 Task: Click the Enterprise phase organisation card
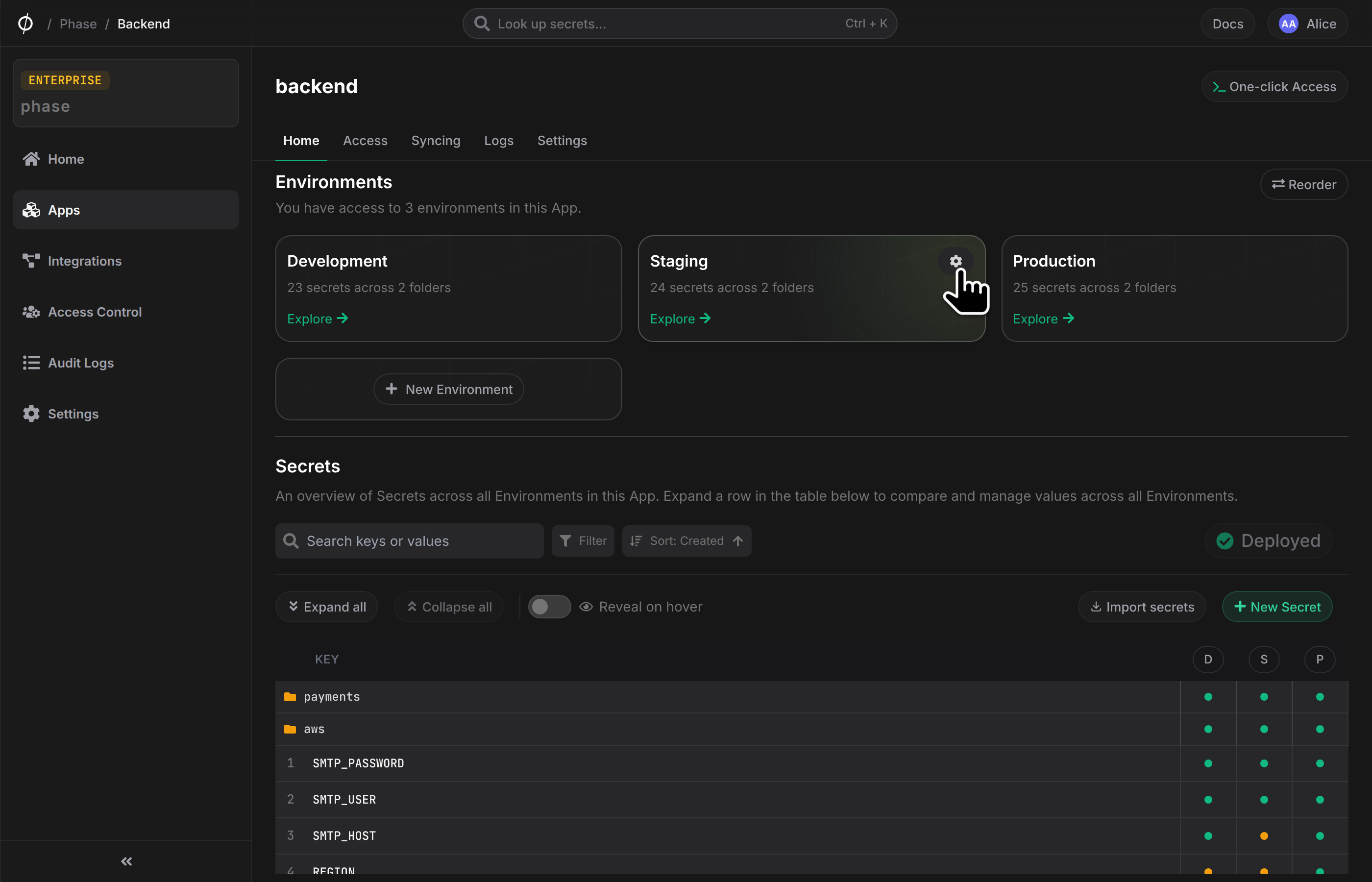pyautogui.click(x=125, y=94)
